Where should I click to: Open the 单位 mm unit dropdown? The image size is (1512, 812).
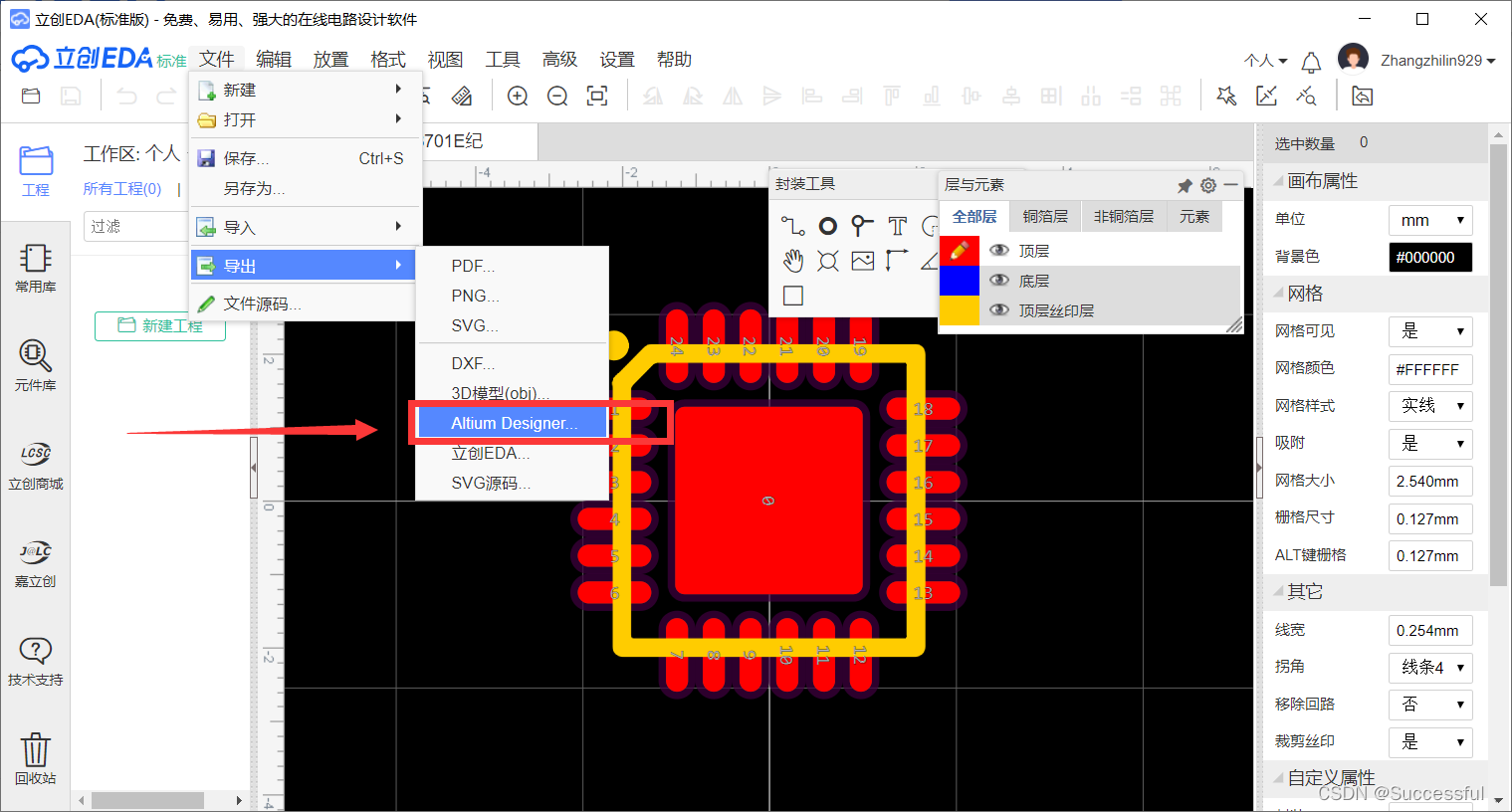(1430, 220)
